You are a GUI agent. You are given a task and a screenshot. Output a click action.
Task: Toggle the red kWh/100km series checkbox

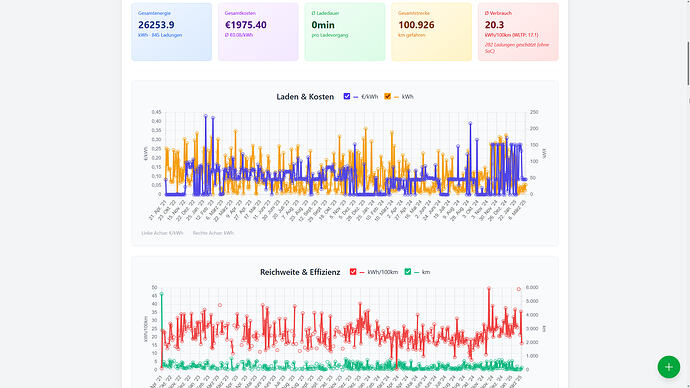(x=353, y=272)
